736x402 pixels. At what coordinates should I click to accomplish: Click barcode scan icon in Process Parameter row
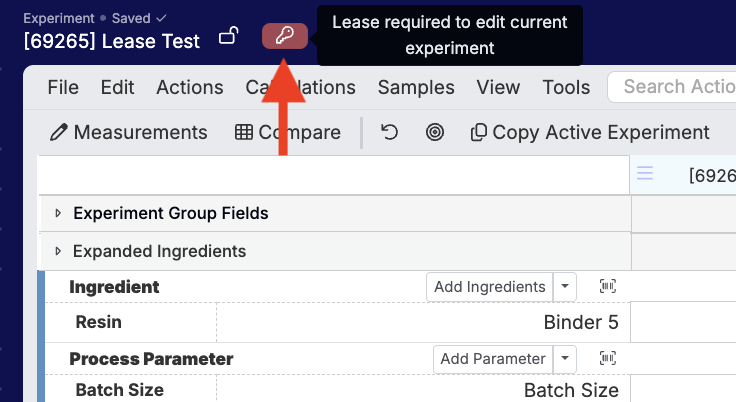[x=608, y=358]
